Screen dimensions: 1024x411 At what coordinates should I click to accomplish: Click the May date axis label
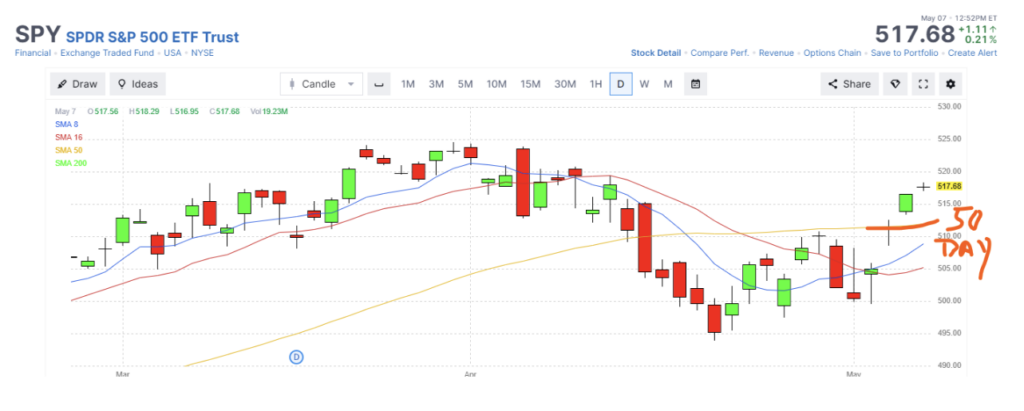(x=853, y=374)
